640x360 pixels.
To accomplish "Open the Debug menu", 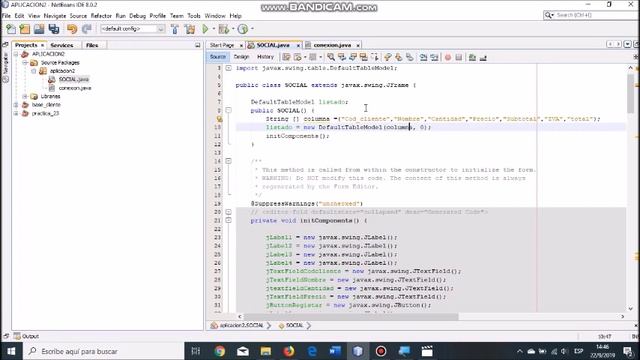I will 138,16.
